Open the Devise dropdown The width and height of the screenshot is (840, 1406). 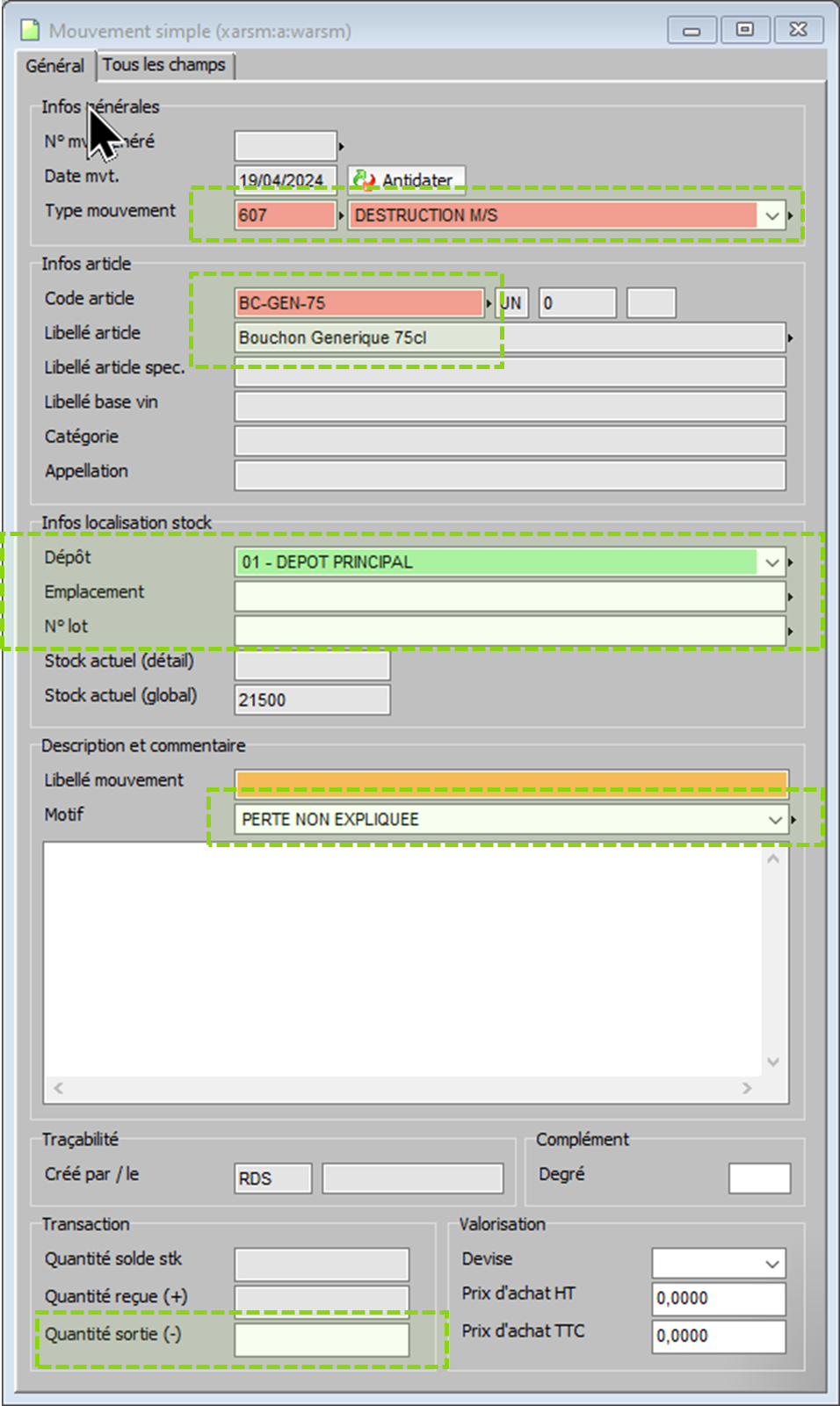coord(771,1264)
